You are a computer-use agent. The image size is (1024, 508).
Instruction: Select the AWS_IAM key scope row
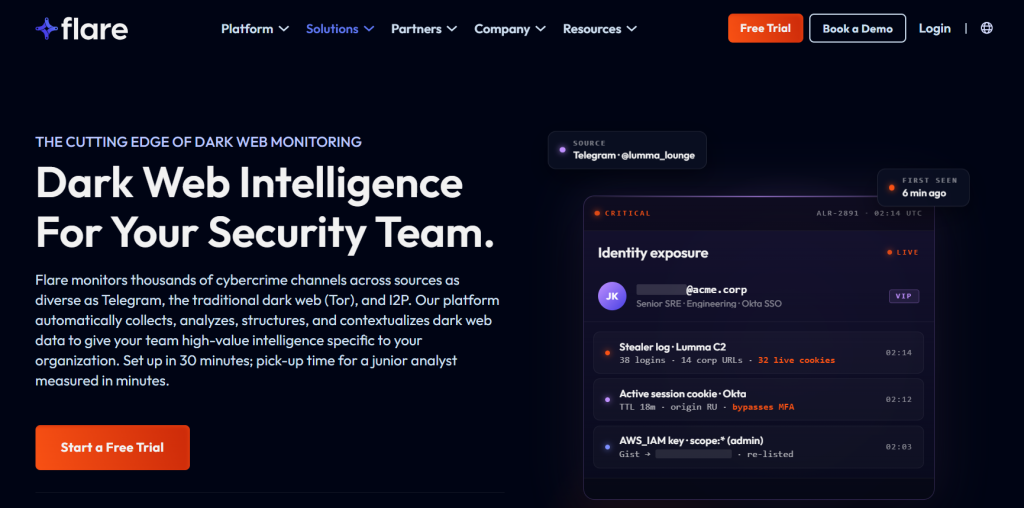(758, 447)
